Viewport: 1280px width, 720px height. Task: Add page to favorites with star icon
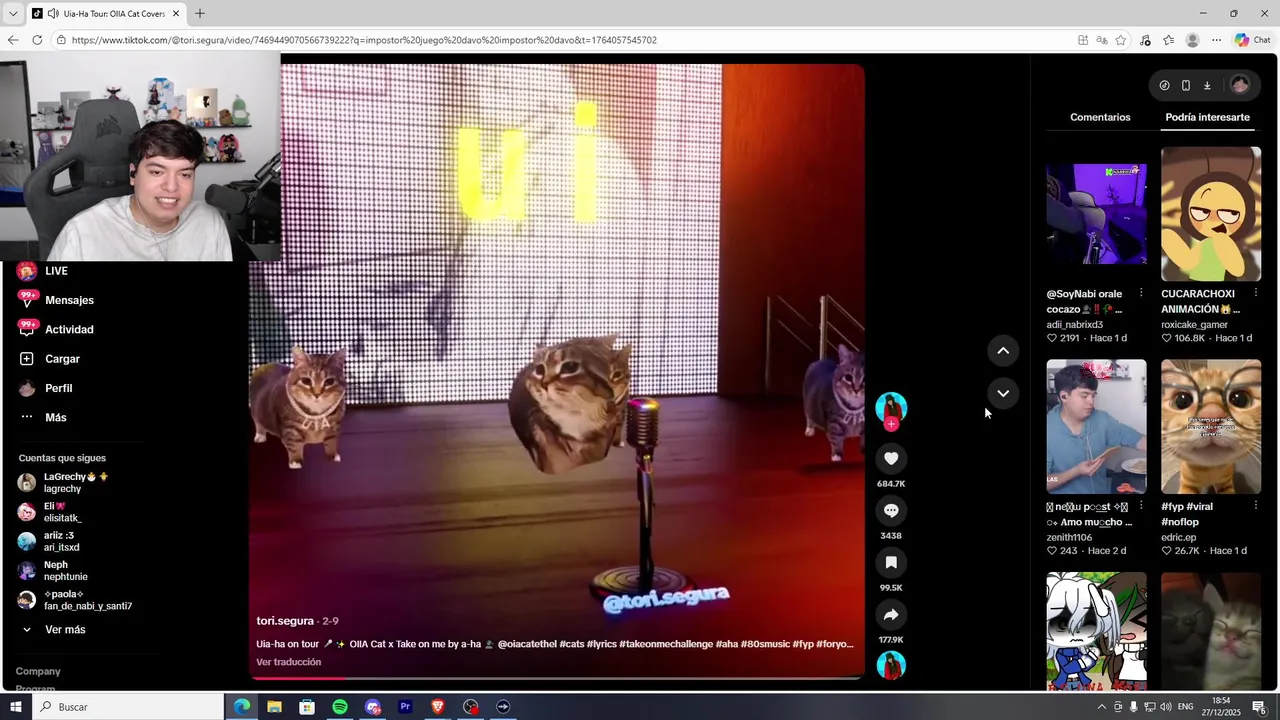pos(1121,40)
